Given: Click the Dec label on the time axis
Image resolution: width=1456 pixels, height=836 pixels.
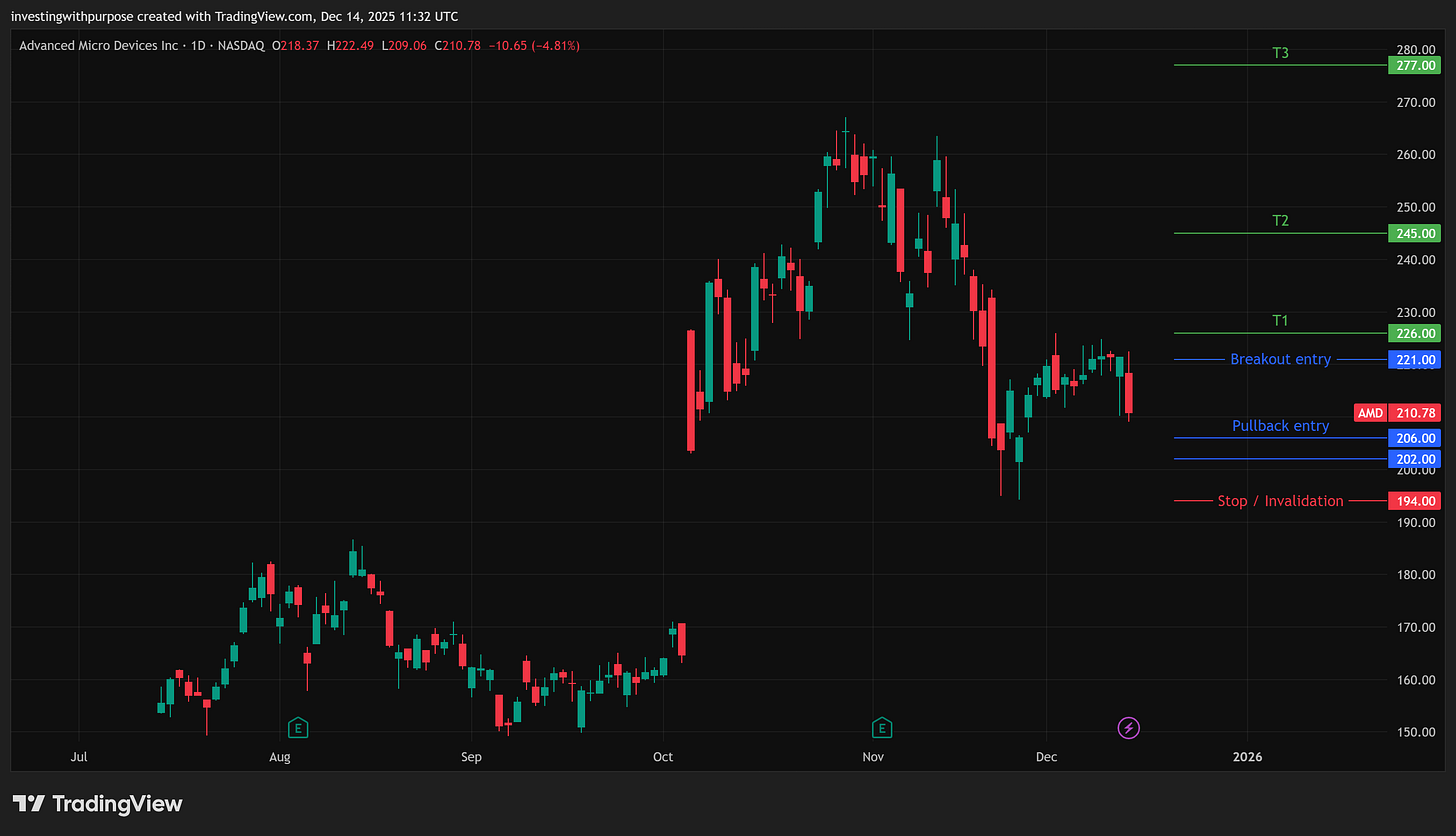Looking at the screenshot, I should 1046,757.
